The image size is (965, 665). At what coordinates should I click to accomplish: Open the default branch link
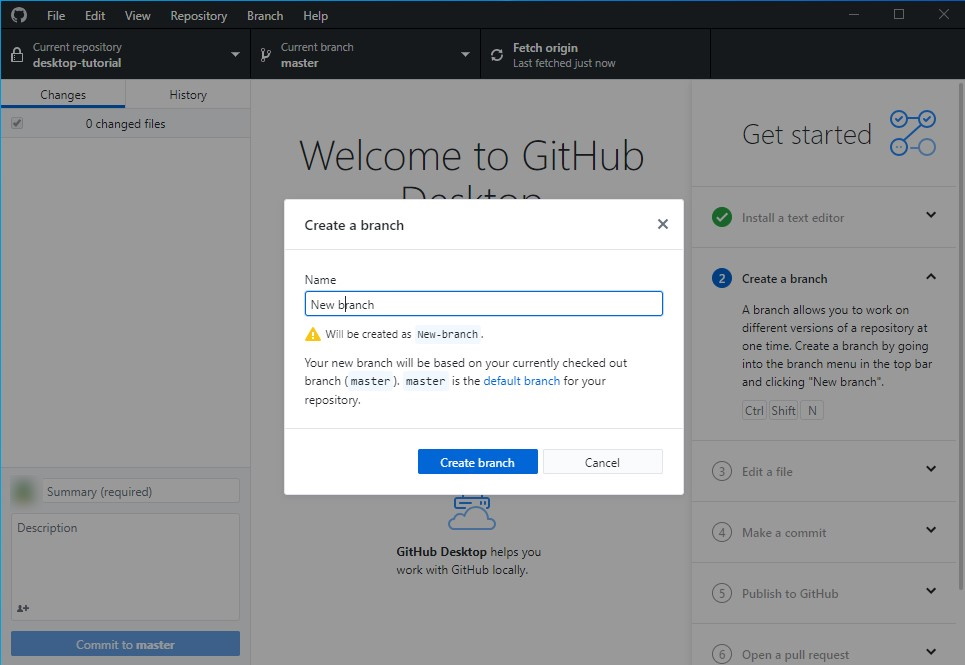pyautogui.click(x=521, y=380)
